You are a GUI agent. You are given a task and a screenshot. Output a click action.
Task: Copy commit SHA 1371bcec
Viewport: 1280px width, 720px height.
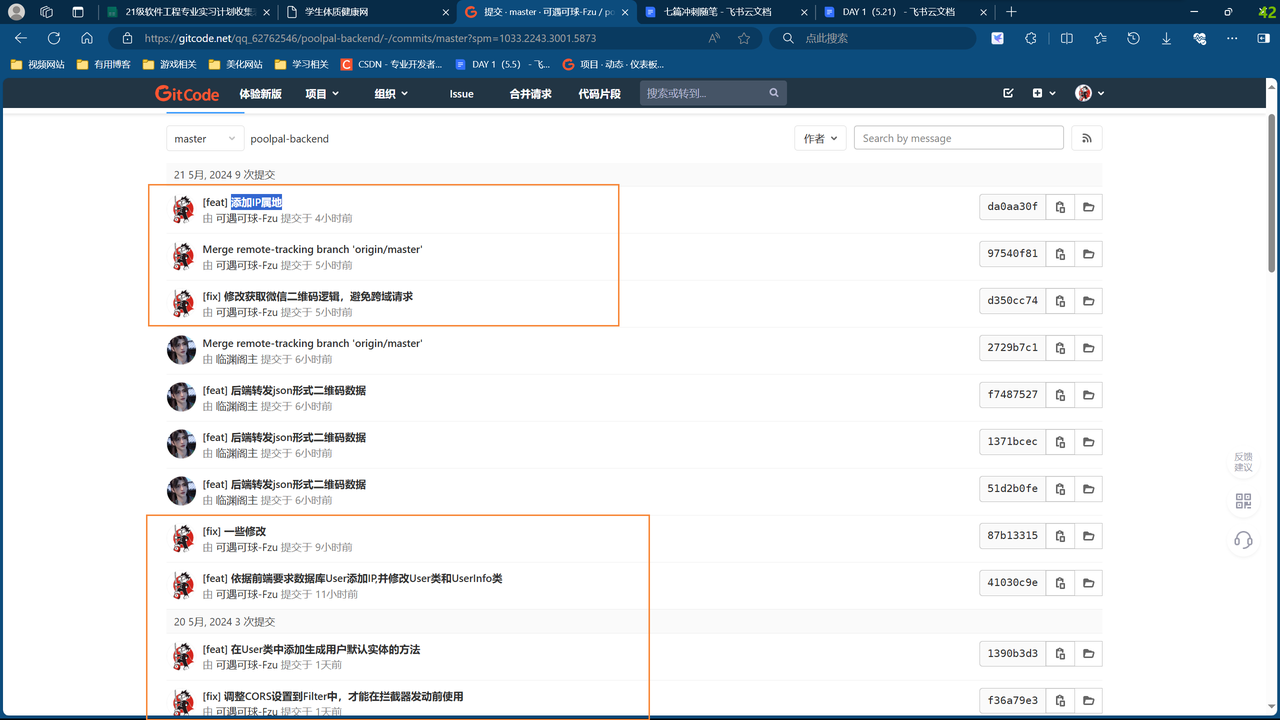click(1060, 442)
